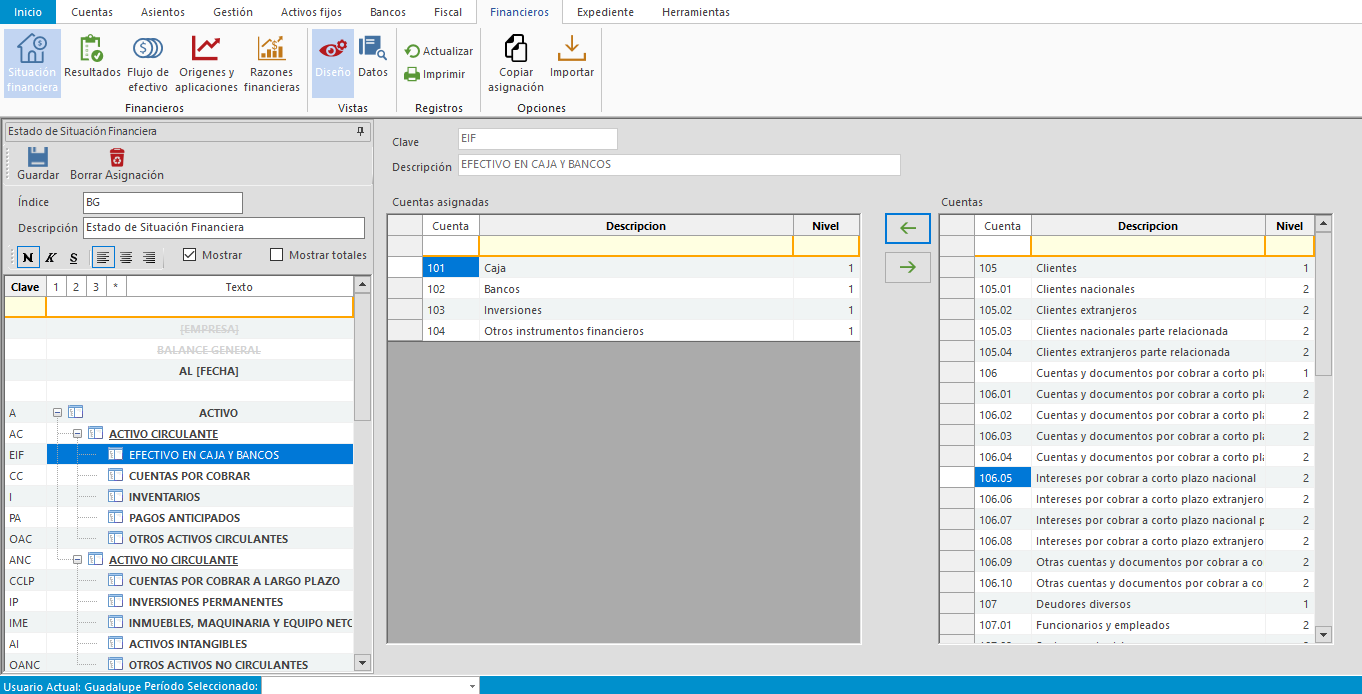1362x694 pixels.
Task: Click the left arrow assign-account button
Action: (x=907, y=228)
